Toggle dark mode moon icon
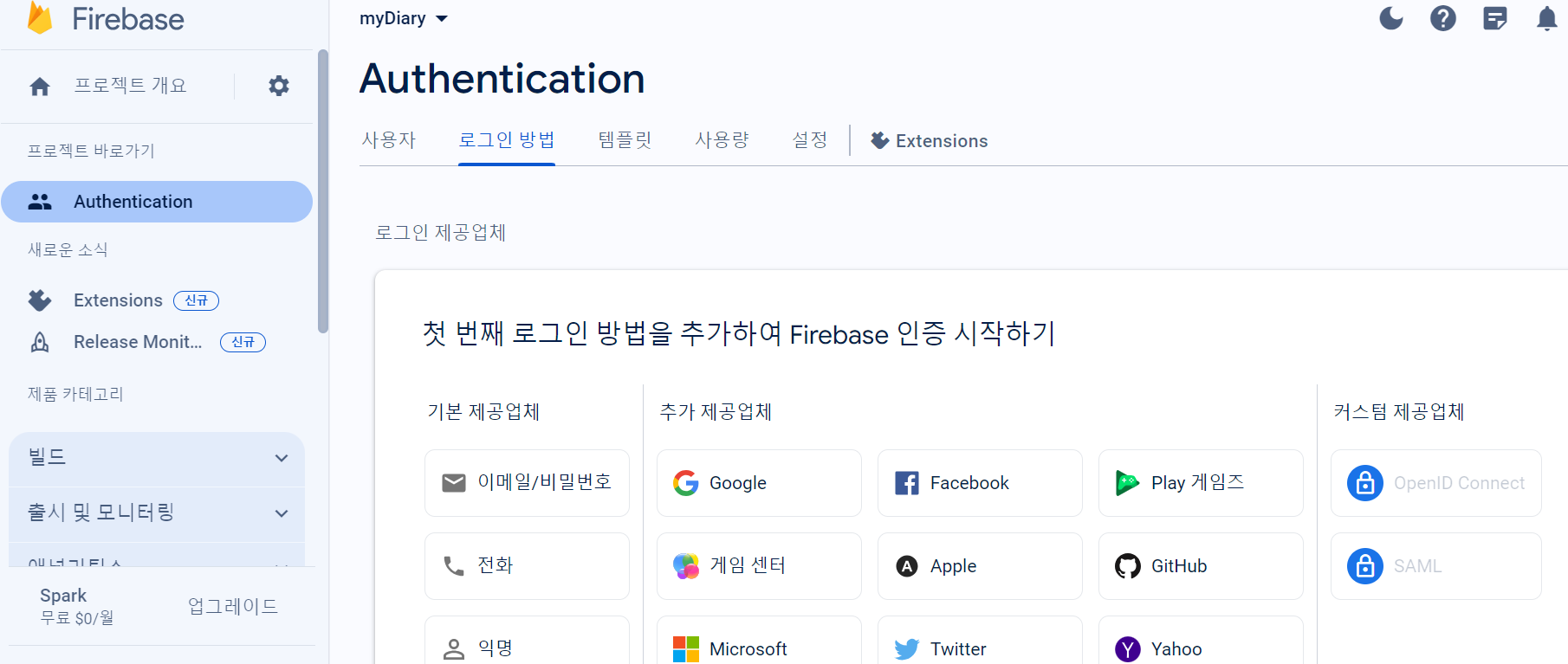 [x=1391, y=18]
